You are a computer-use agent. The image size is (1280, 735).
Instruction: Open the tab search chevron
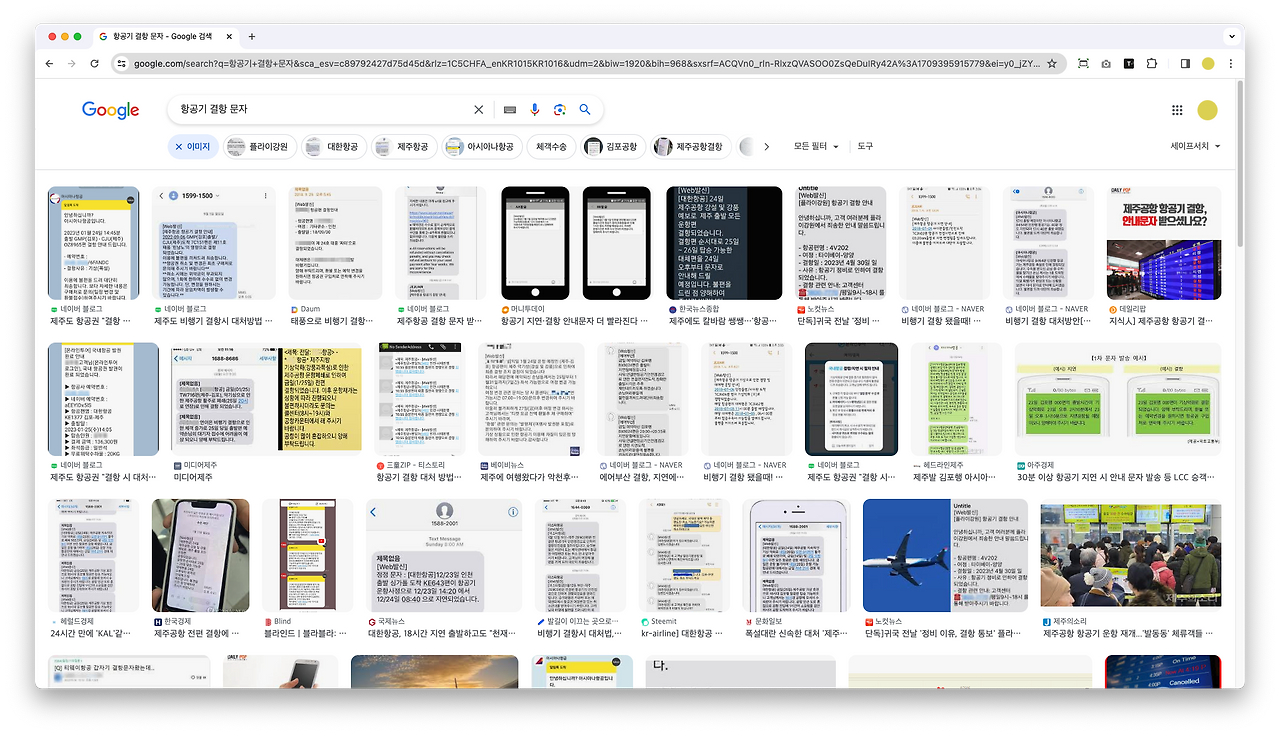(x=1231, y=36)
